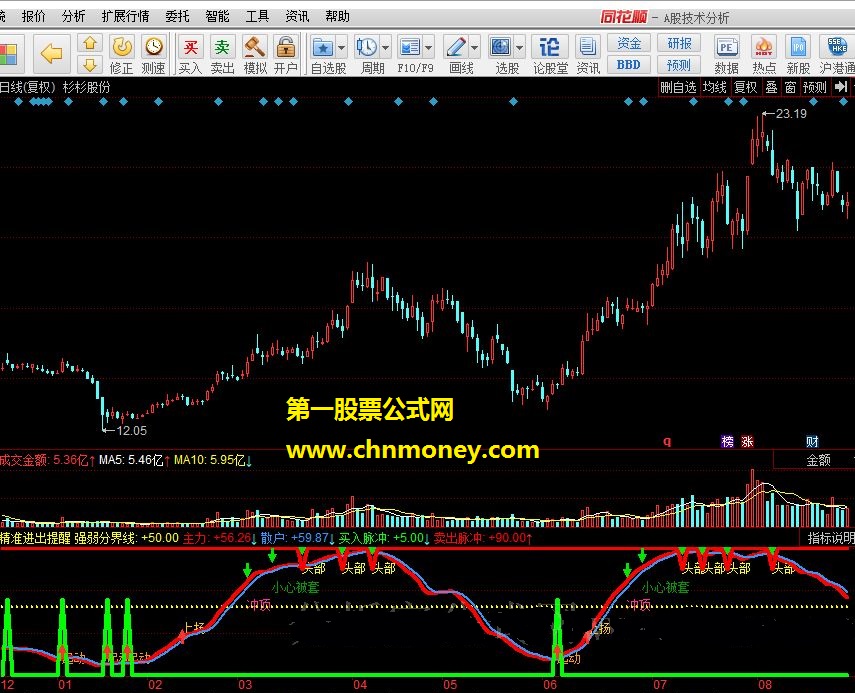Click the 修正 refresh icon
The height and width of the screenshot is (693, 855).
coord(122,47)
